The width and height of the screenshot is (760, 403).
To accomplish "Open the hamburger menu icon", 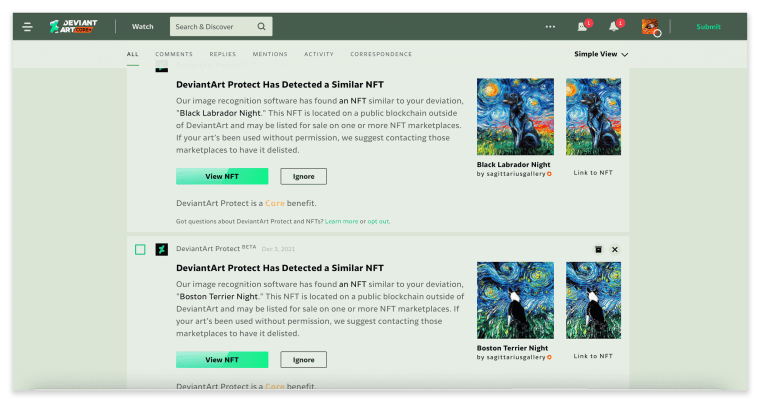I will (28, 27).
